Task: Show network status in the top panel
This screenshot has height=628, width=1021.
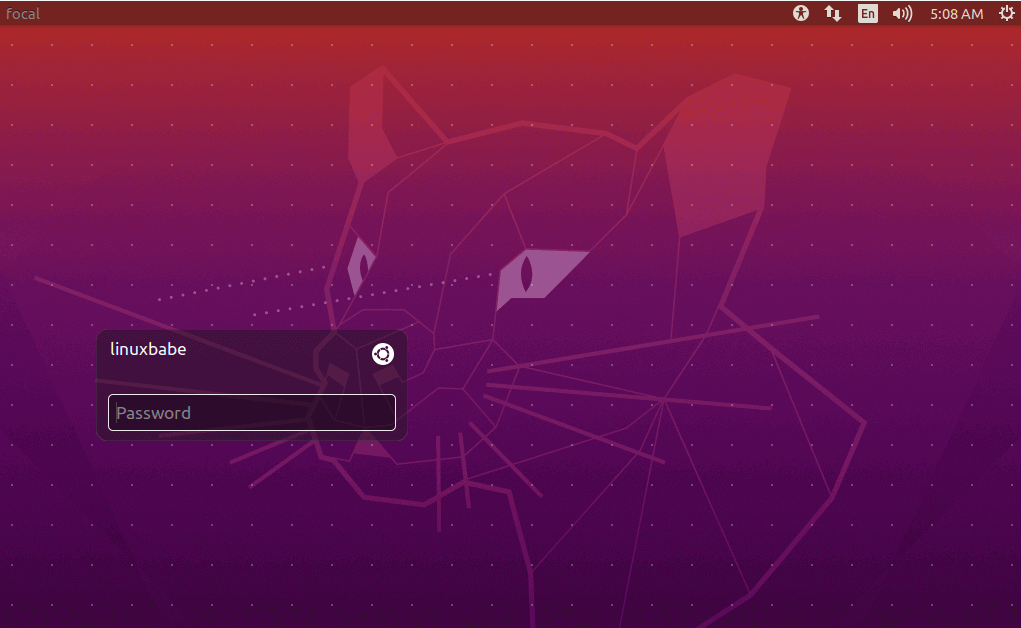Action: click(x=832, y=13)
